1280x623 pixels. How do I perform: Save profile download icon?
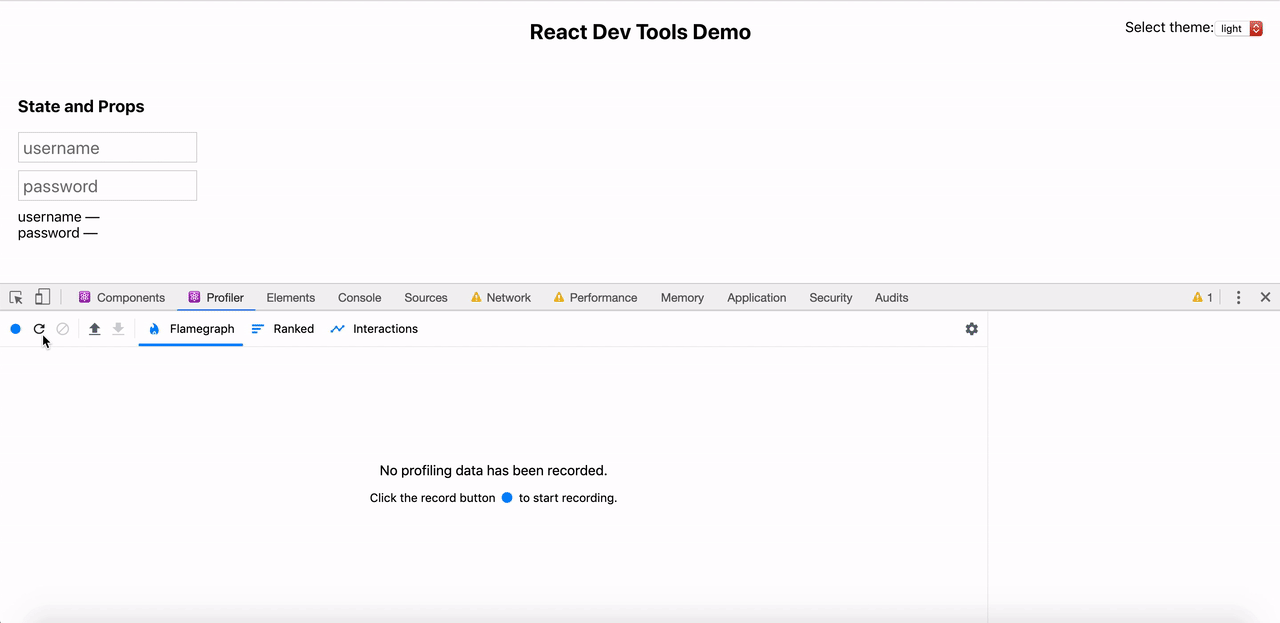click(x=118, y=329)
